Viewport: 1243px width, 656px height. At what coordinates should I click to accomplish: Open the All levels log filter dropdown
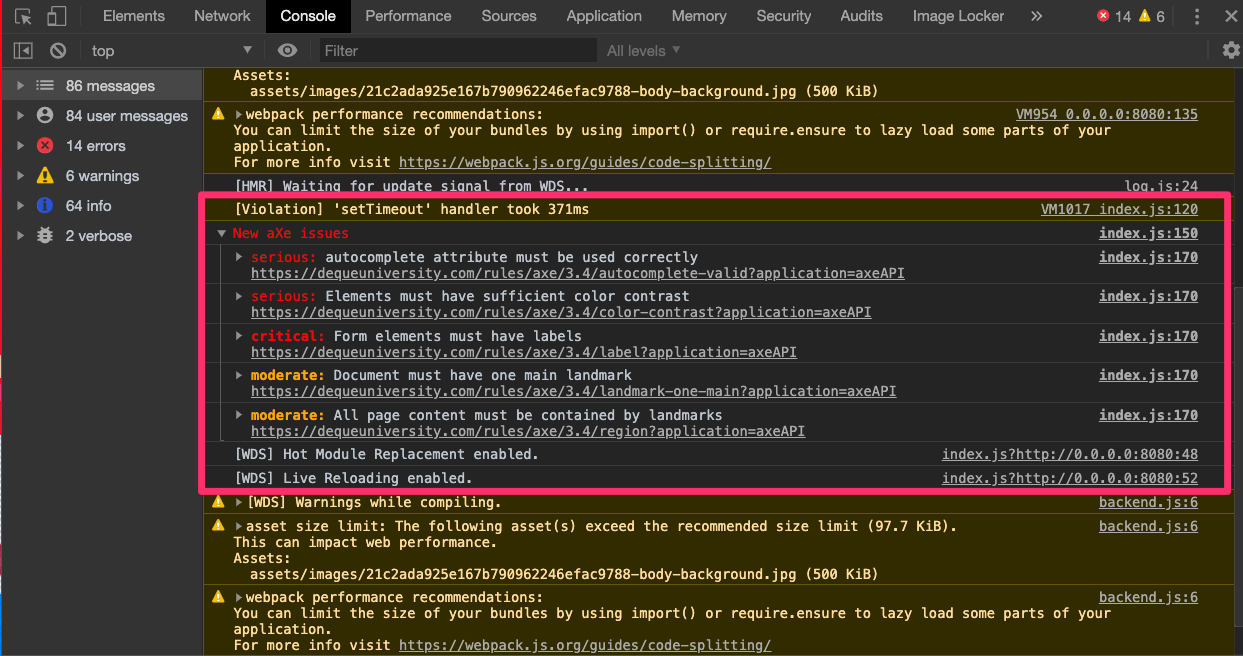644,50
